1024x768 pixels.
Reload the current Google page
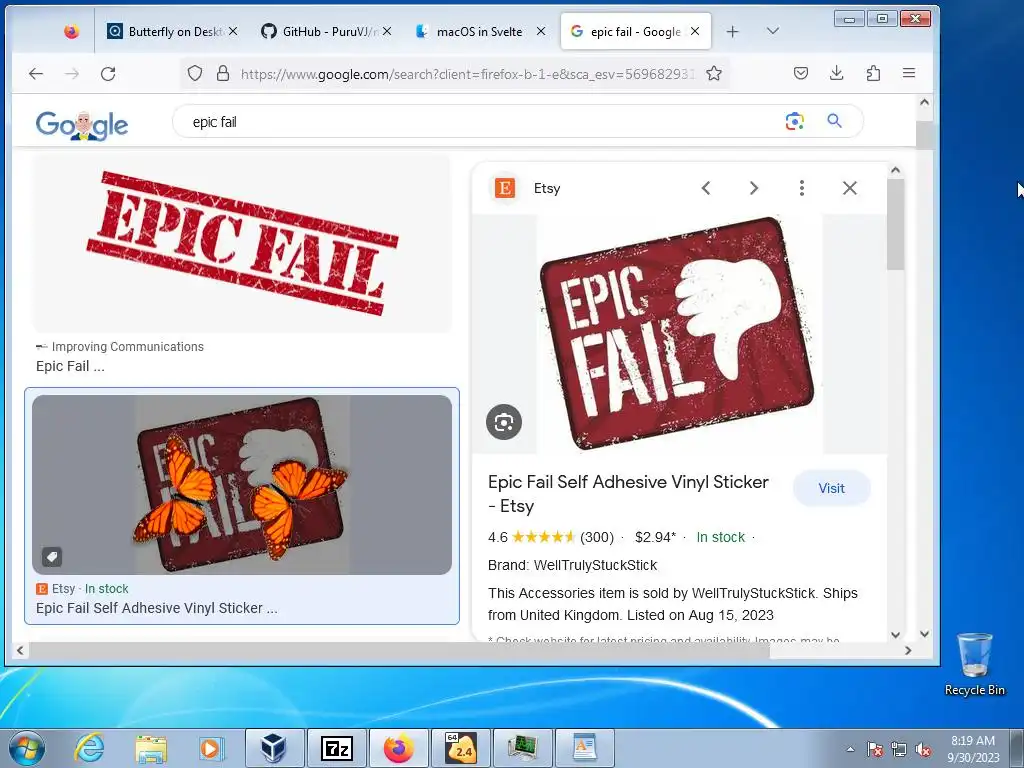[108, 74]
